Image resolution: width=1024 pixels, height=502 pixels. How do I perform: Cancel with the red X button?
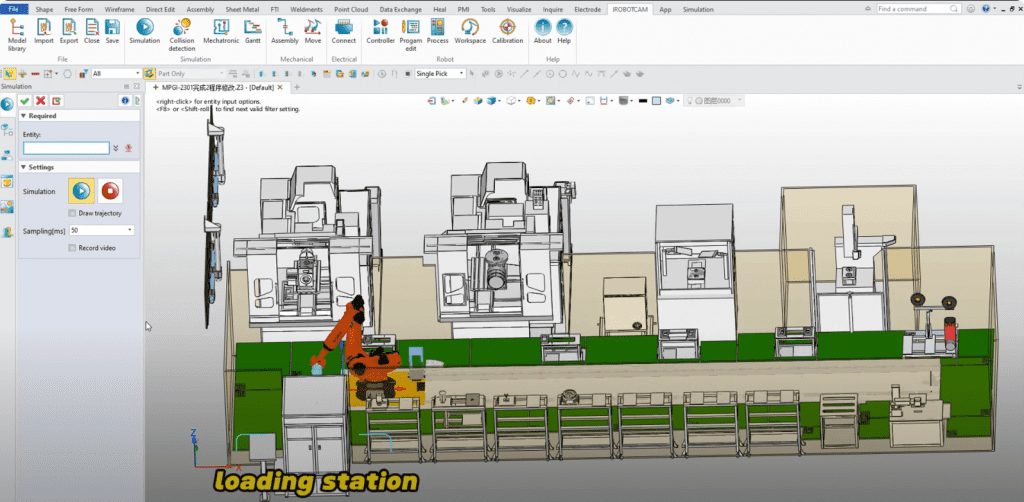(41, 100)
